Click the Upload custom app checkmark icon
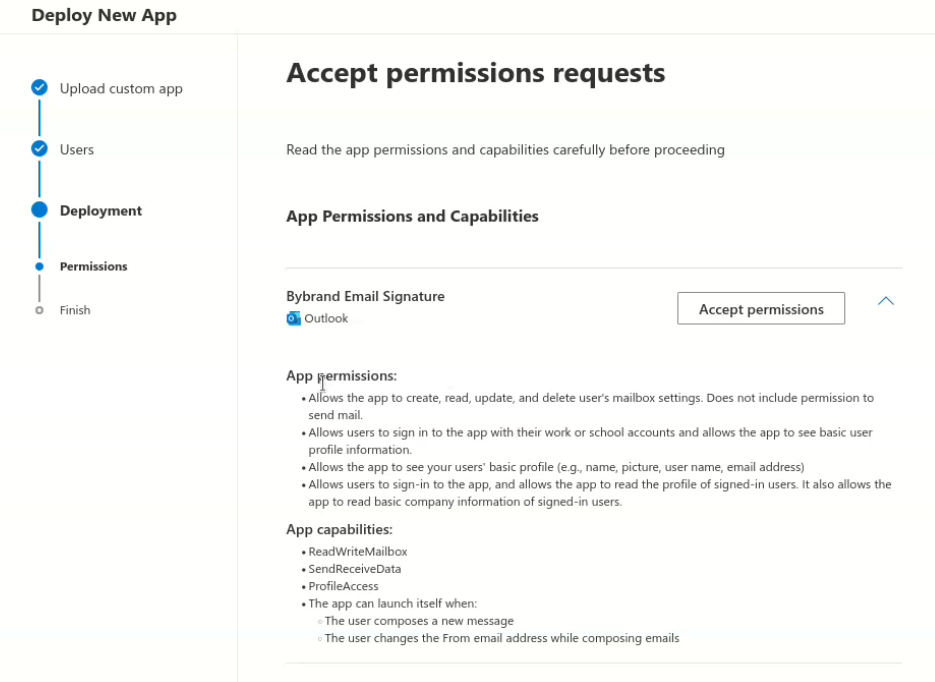The image size is (935, 682). pyautogui.click(x=39, y=88)
